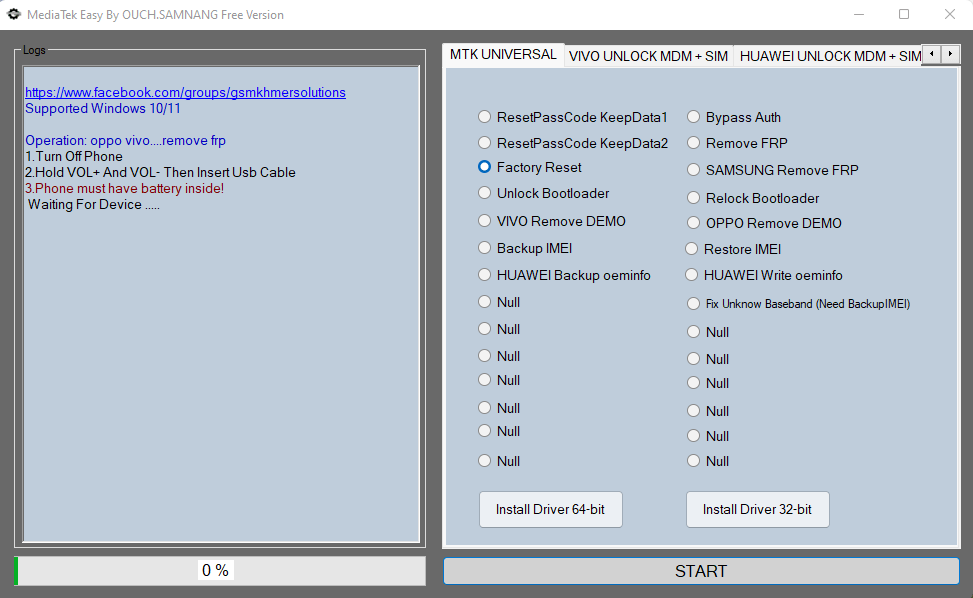Select Backup IMEI
Image resolution: width=973 pixels, height=598 pixels.
484,247
